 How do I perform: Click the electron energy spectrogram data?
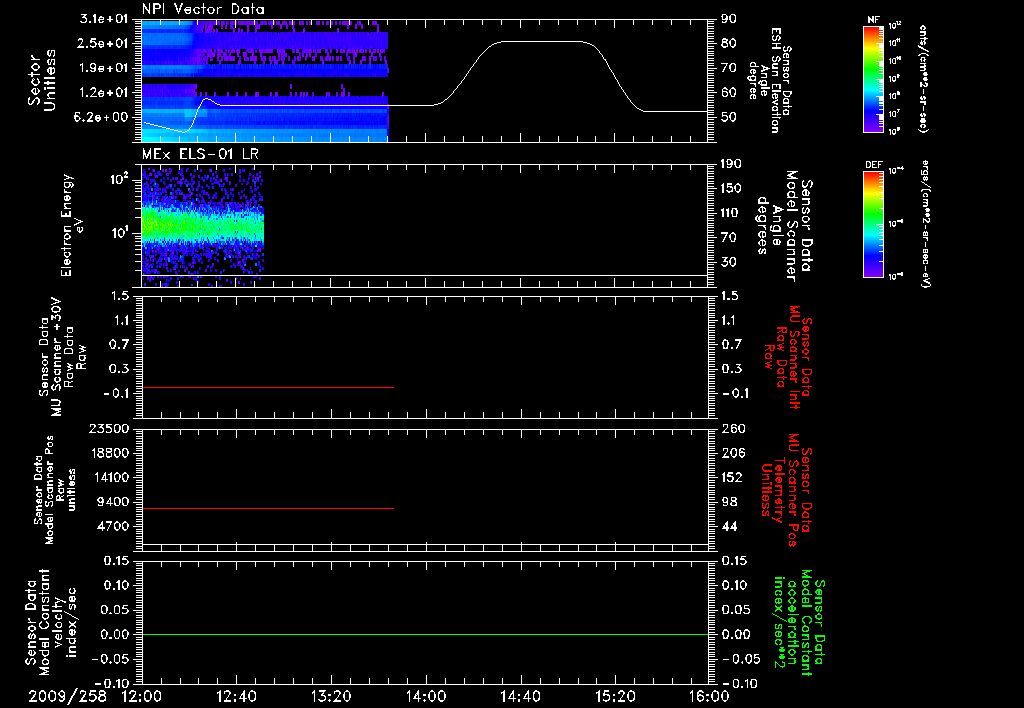[x=202, y=226]
